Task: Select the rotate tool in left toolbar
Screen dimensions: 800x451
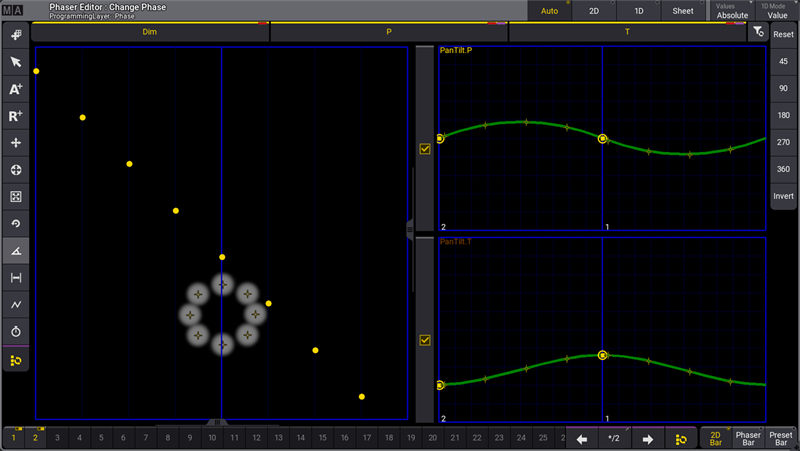Action: pos(16,223)
